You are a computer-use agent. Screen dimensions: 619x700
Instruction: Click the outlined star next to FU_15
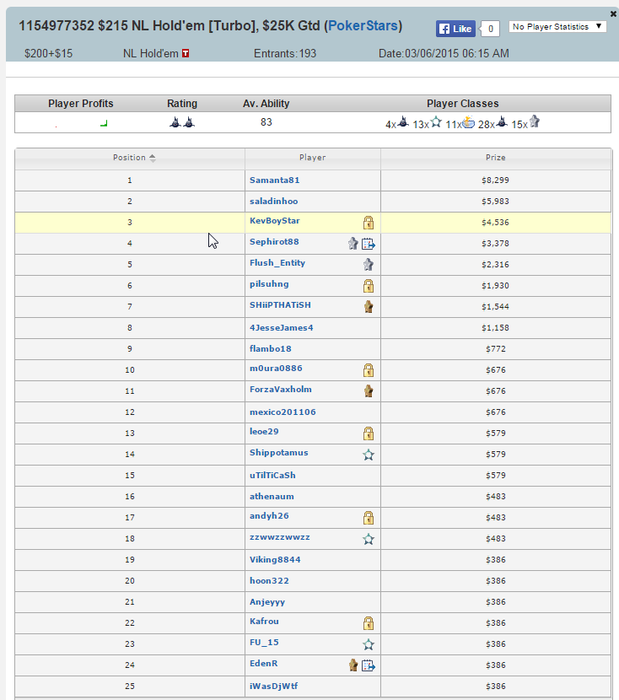tap(368, 644)
